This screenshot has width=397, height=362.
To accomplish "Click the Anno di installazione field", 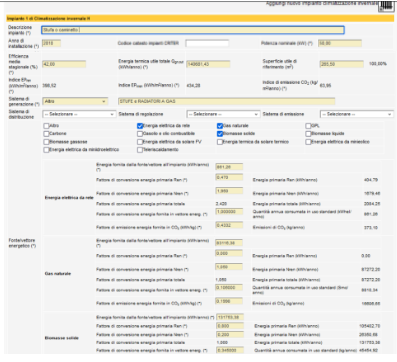I will tap(51, 43).
